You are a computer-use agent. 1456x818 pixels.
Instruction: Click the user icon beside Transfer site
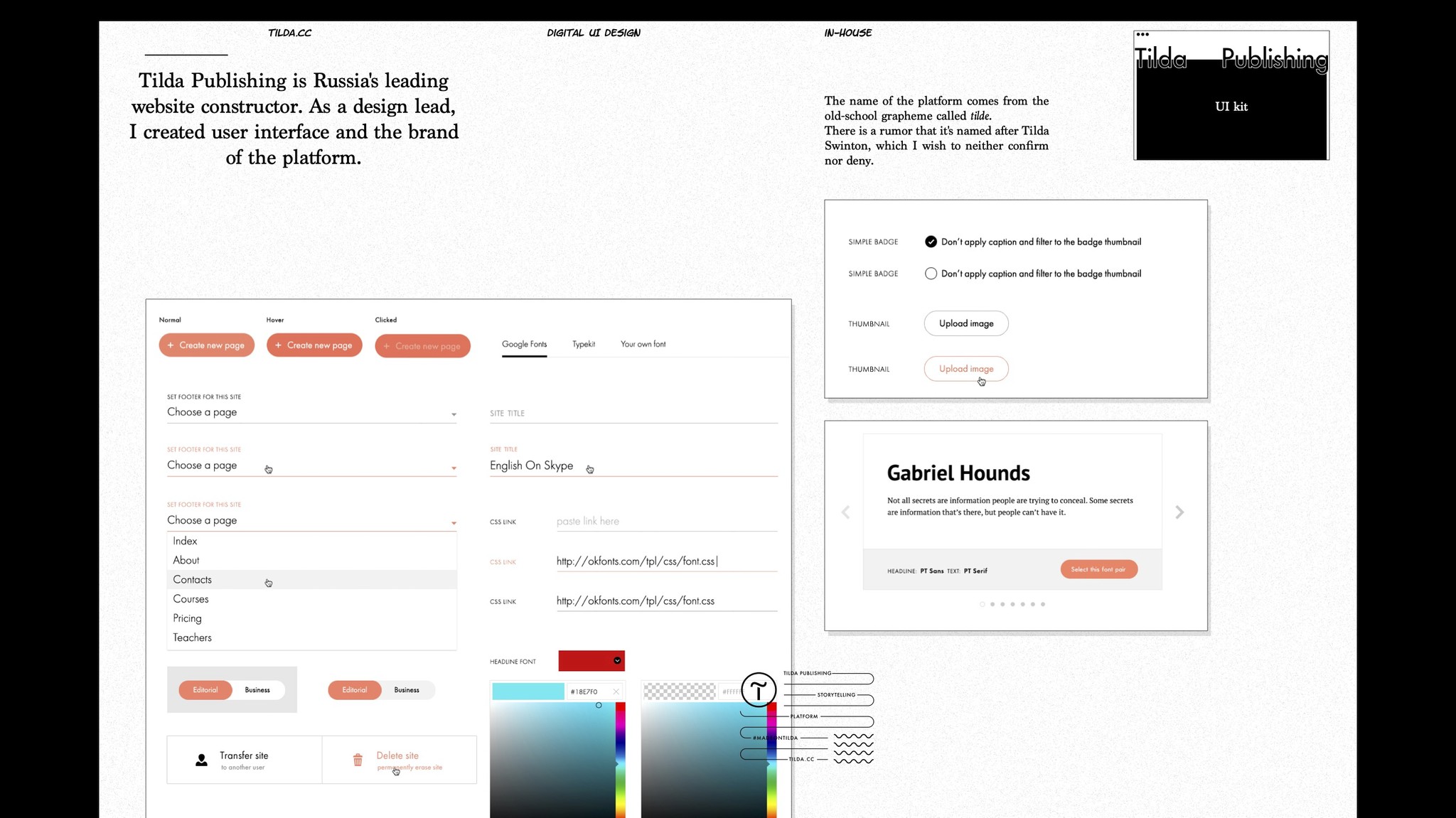(x=202, y=760)
